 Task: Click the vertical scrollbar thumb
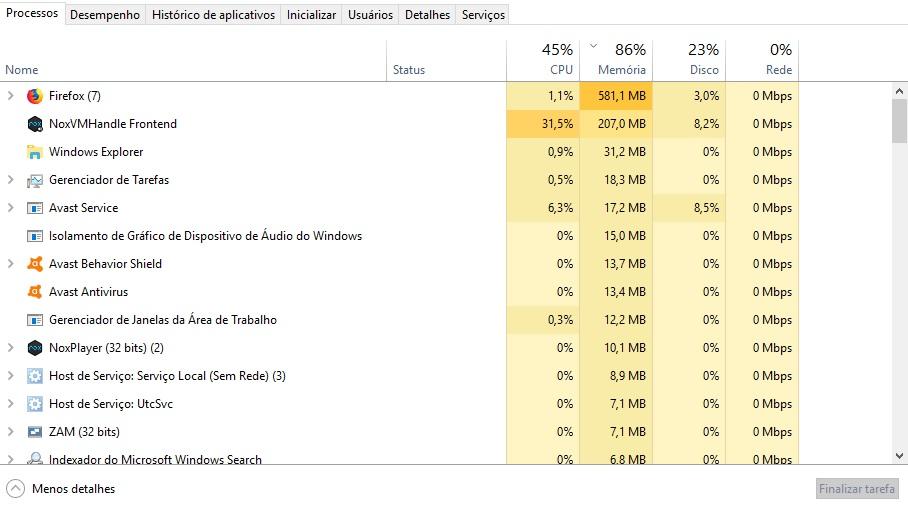tap(899, 120)
